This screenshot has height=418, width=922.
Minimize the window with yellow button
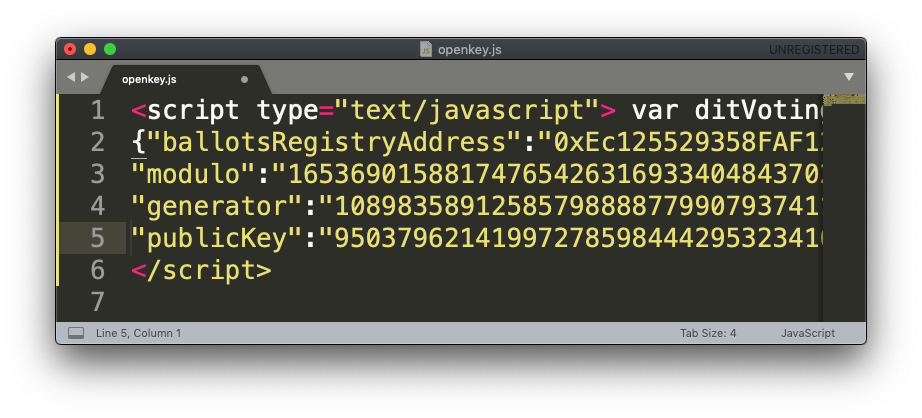(x=90, y=49)
